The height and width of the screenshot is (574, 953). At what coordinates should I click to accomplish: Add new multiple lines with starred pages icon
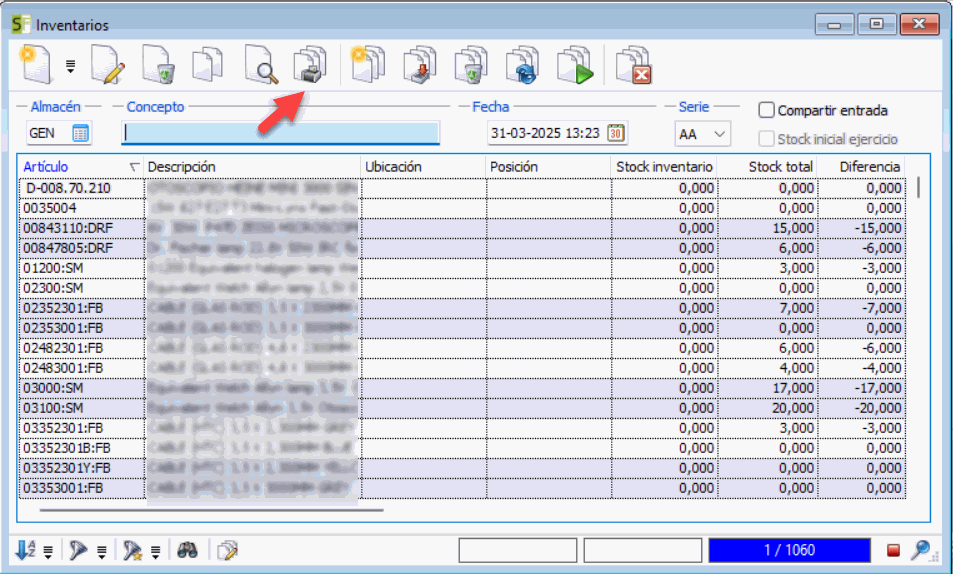click(x=368, y=64)
